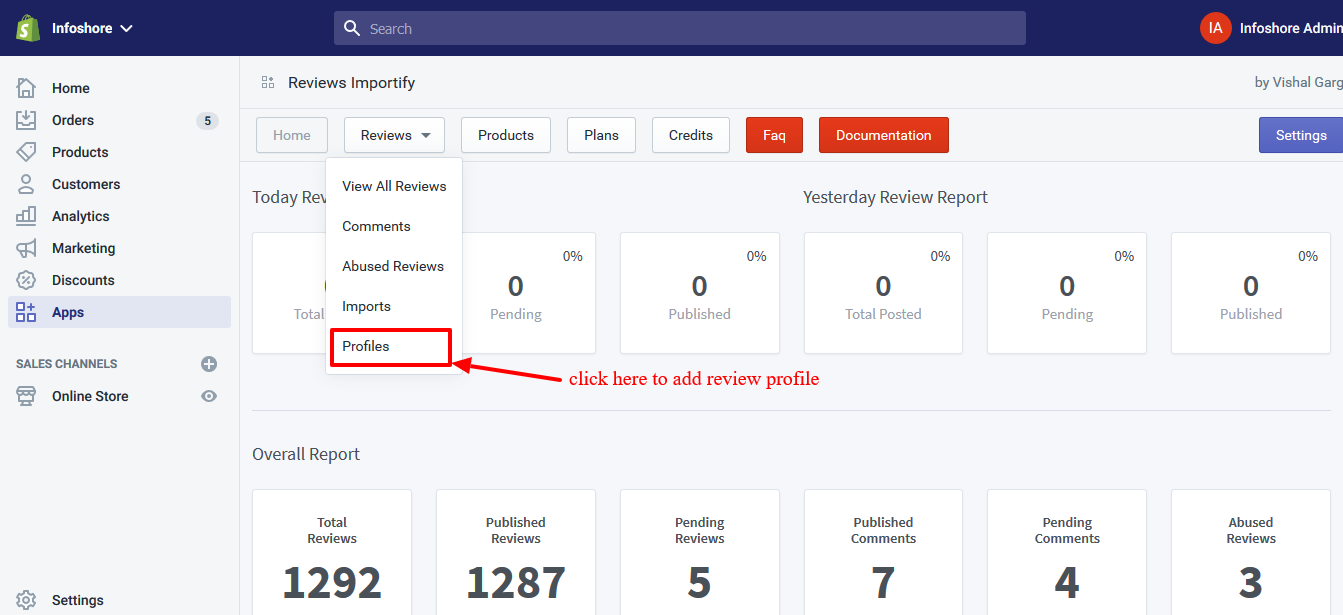Click the Yesterday Review Report heading
This screenshot has width=1343, height=615.
point(895,197)
